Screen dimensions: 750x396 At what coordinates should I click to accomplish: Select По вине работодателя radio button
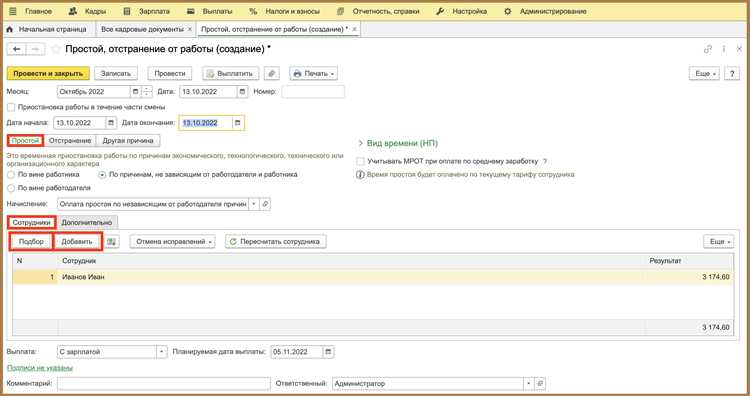tap(11, 188)
